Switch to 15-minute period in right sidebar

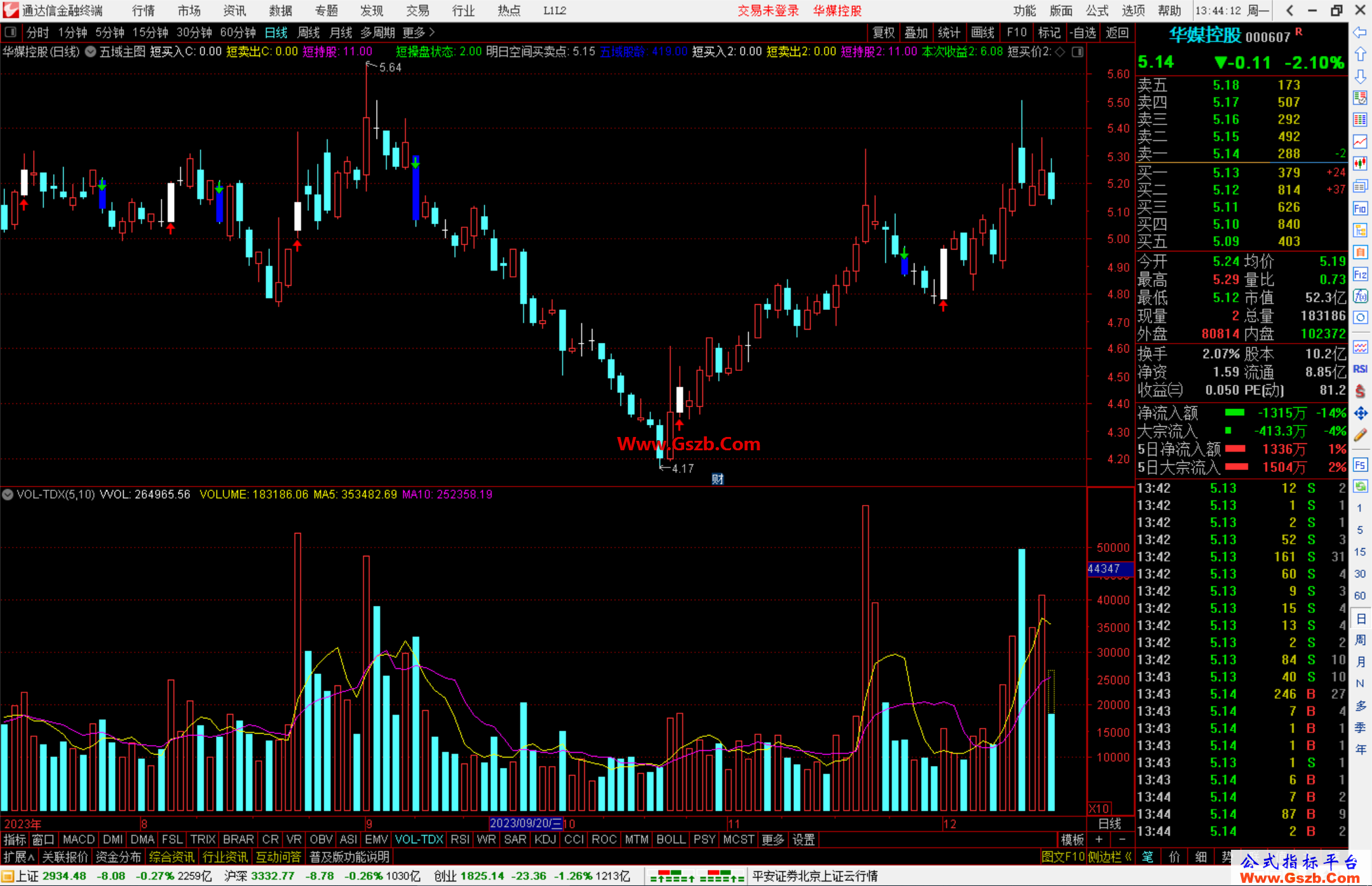1359,551
